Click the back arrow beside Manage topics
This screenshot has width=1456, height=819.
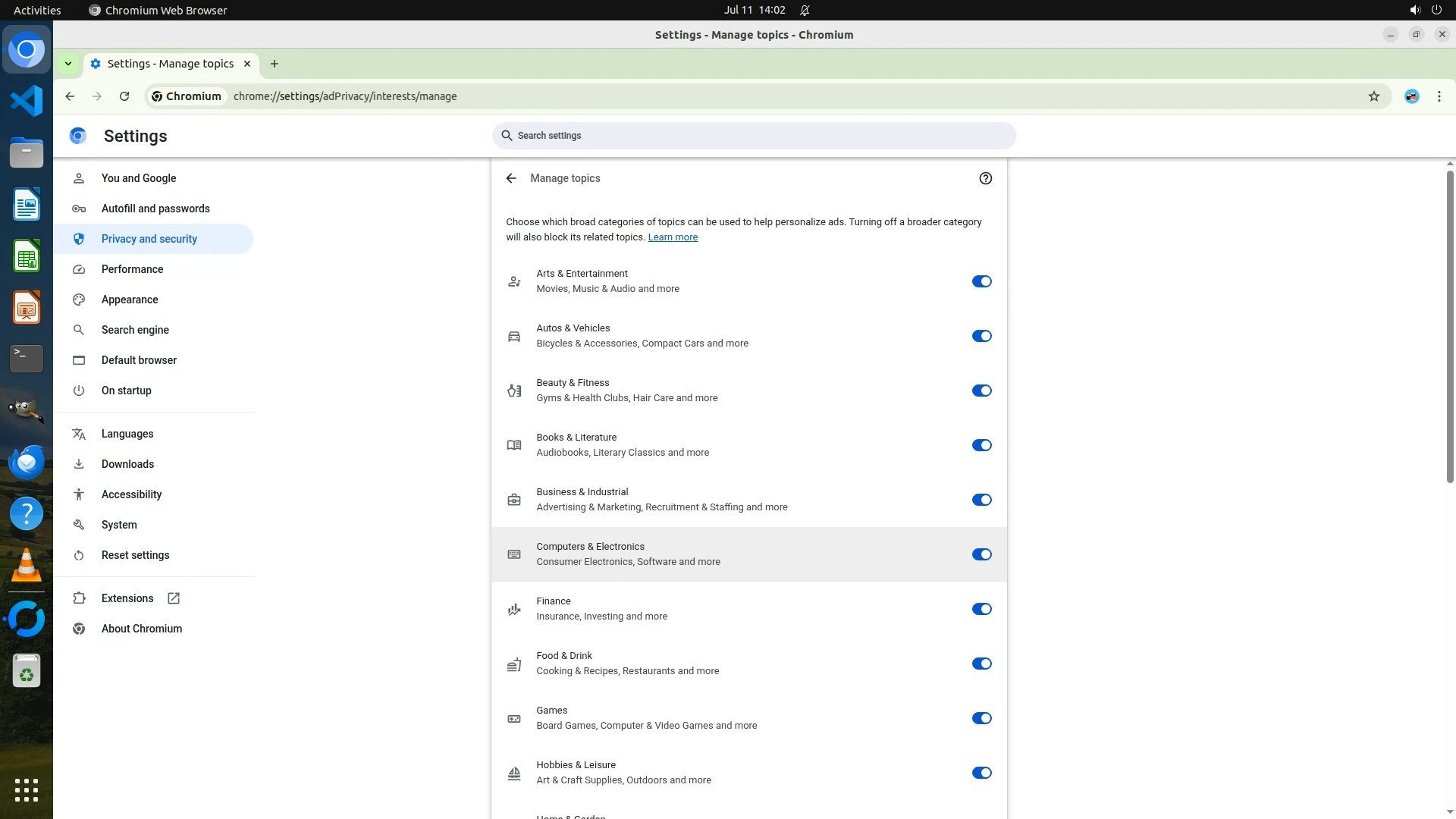511,178
